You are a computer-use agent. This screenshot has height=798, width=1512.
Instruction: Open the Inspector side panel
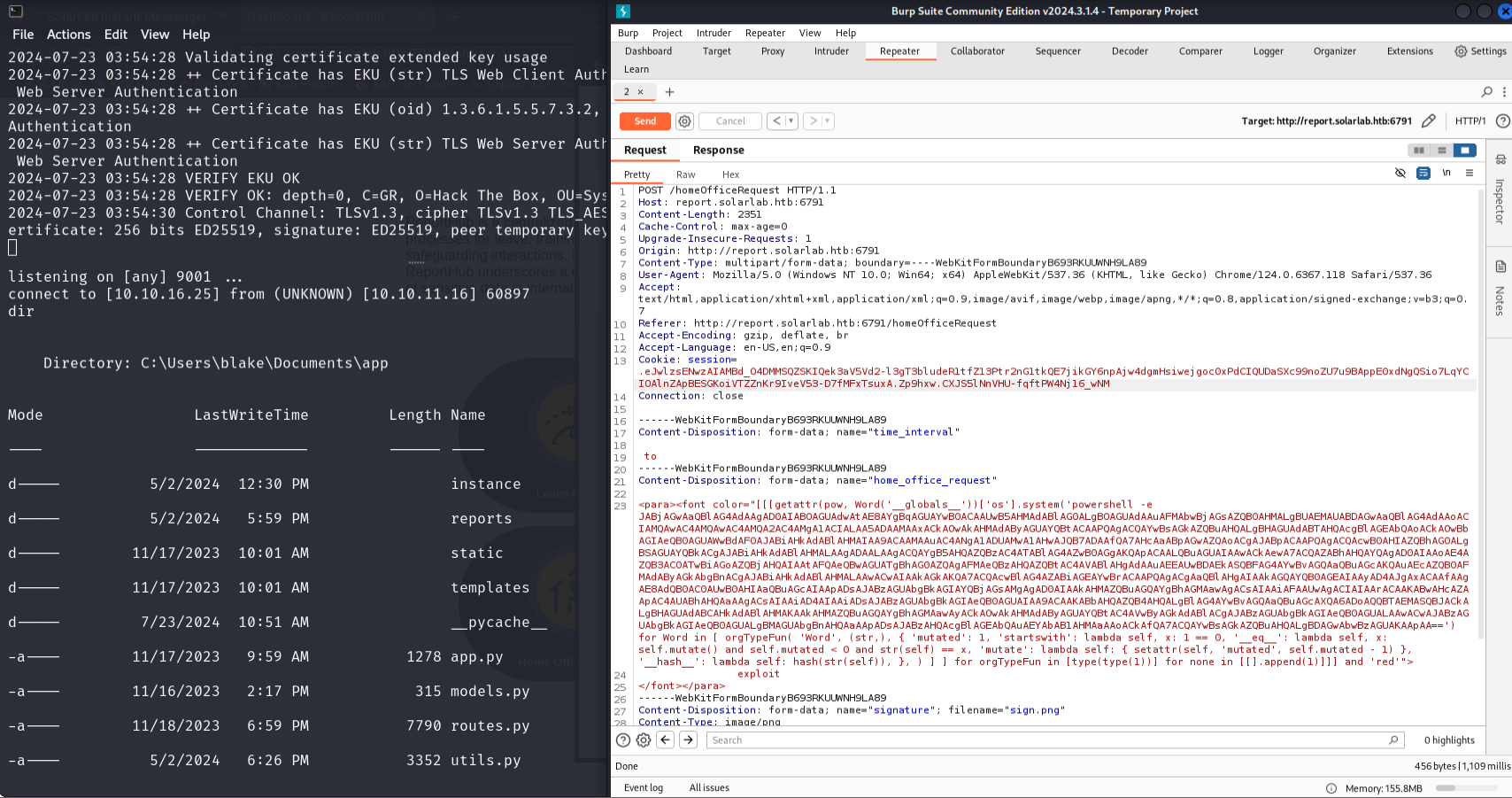(1500, 190)
